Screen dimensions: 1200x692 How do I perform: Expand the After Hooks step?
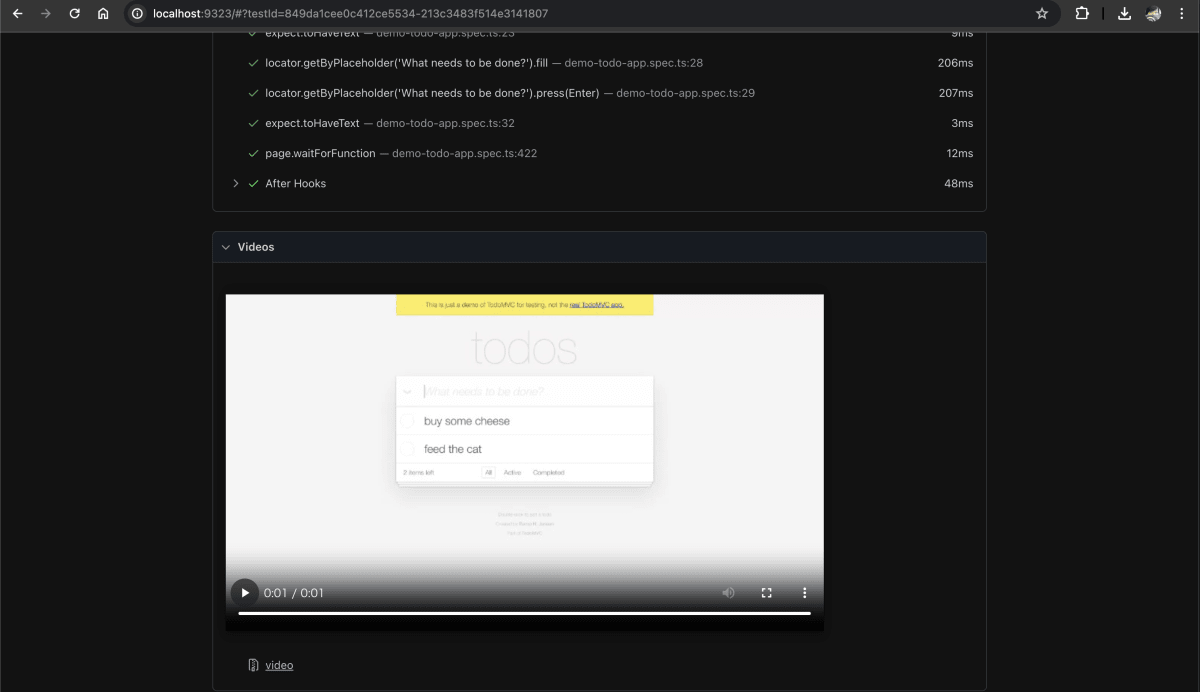(236, 183)
